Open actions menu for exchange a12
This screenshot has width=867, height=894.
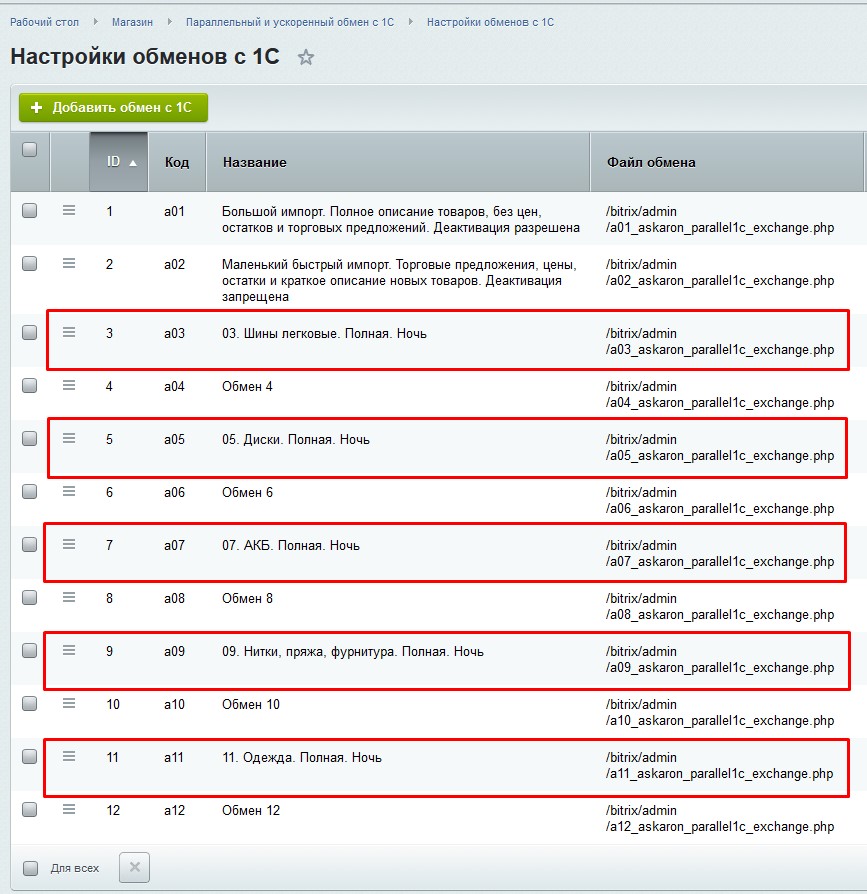coord(68,810)
